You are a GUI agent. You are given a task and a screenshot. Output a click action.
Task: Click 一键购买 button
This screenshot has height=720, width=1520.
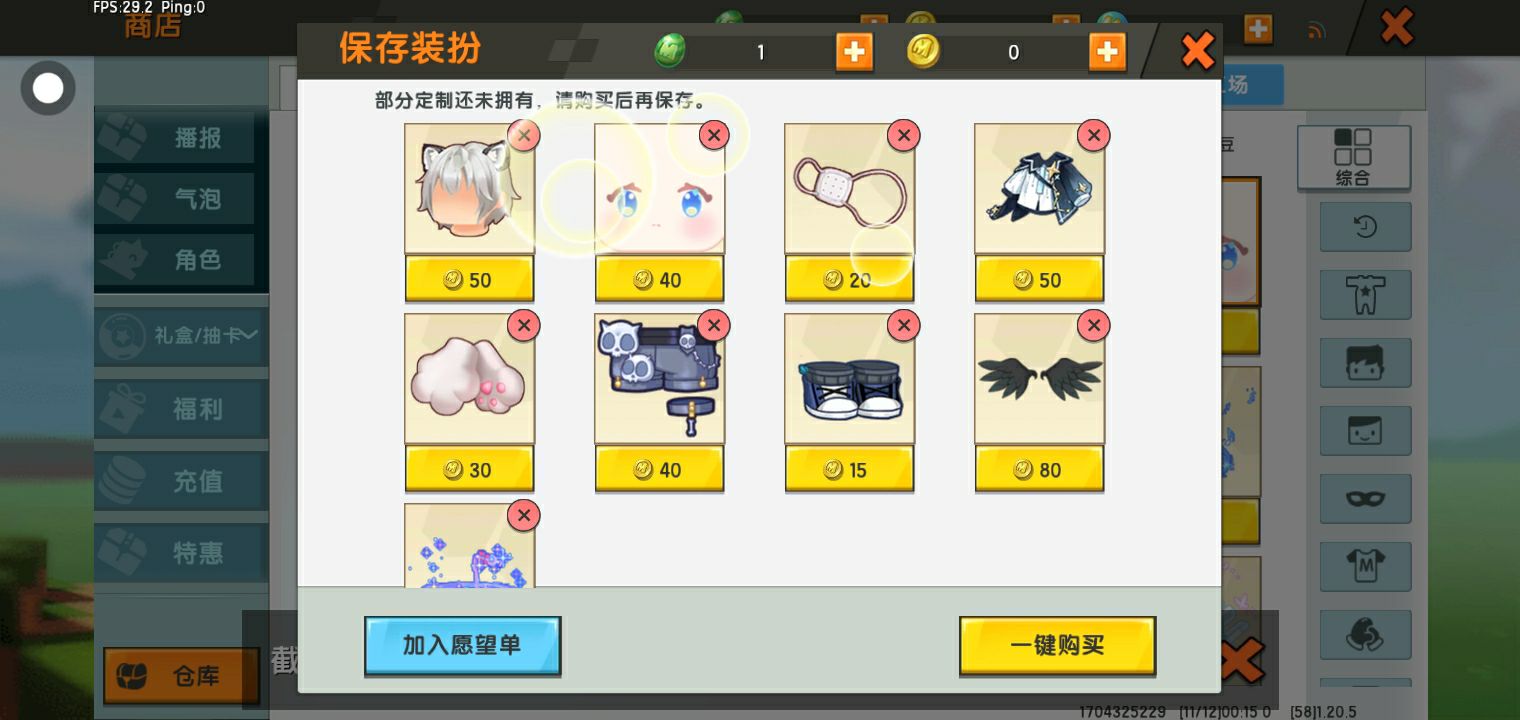1057,645
